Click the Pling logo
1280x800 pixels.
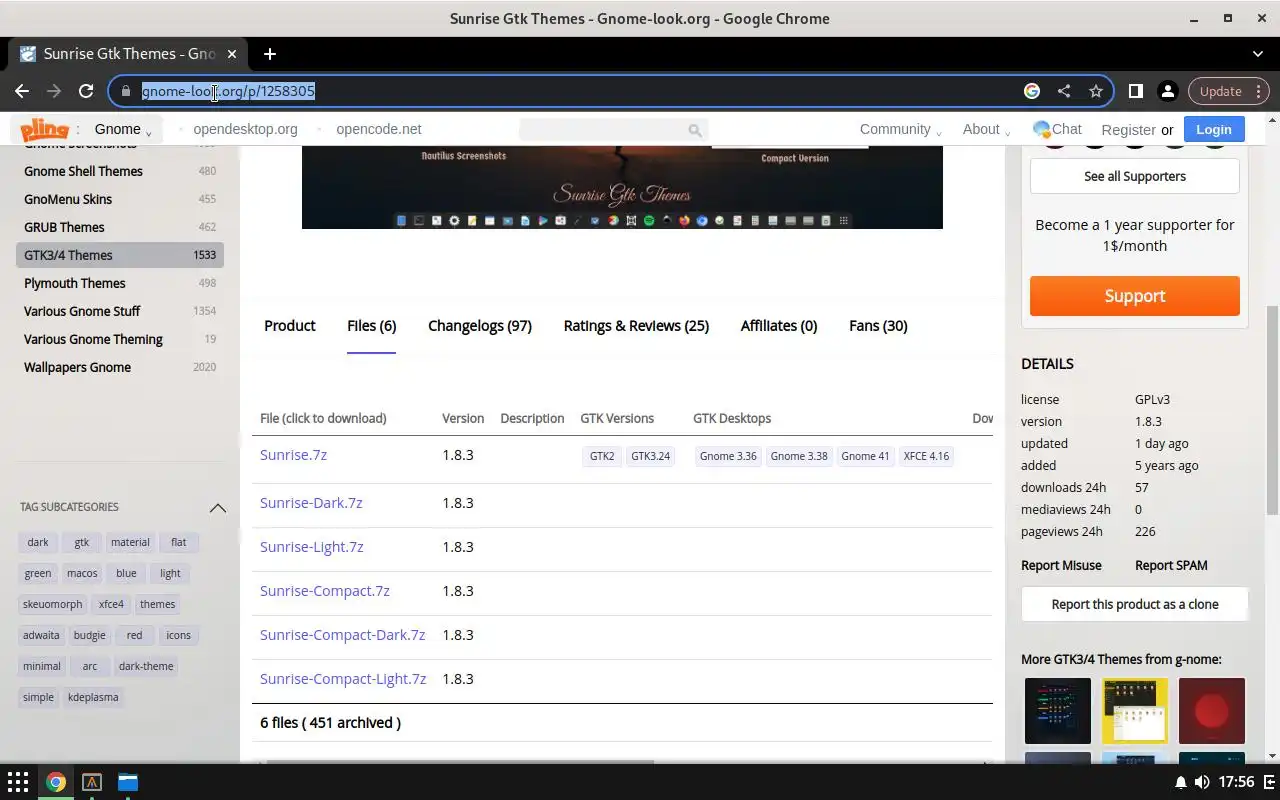click(45, 129)
